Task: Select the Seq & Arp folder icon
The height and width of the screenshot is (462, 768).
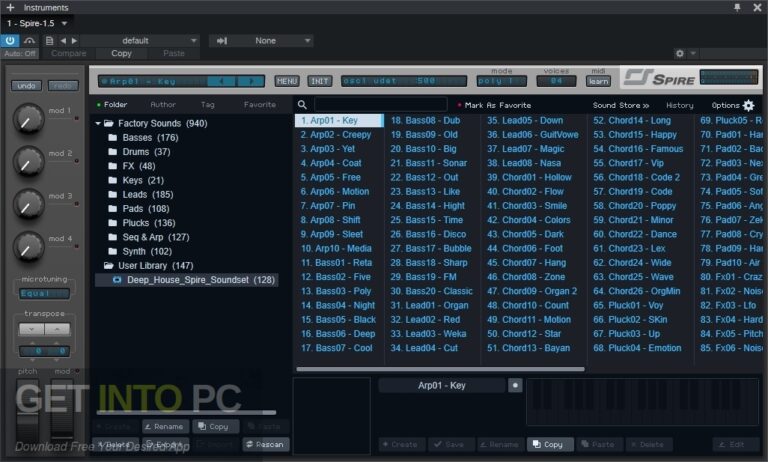Action: pos(112,237)
